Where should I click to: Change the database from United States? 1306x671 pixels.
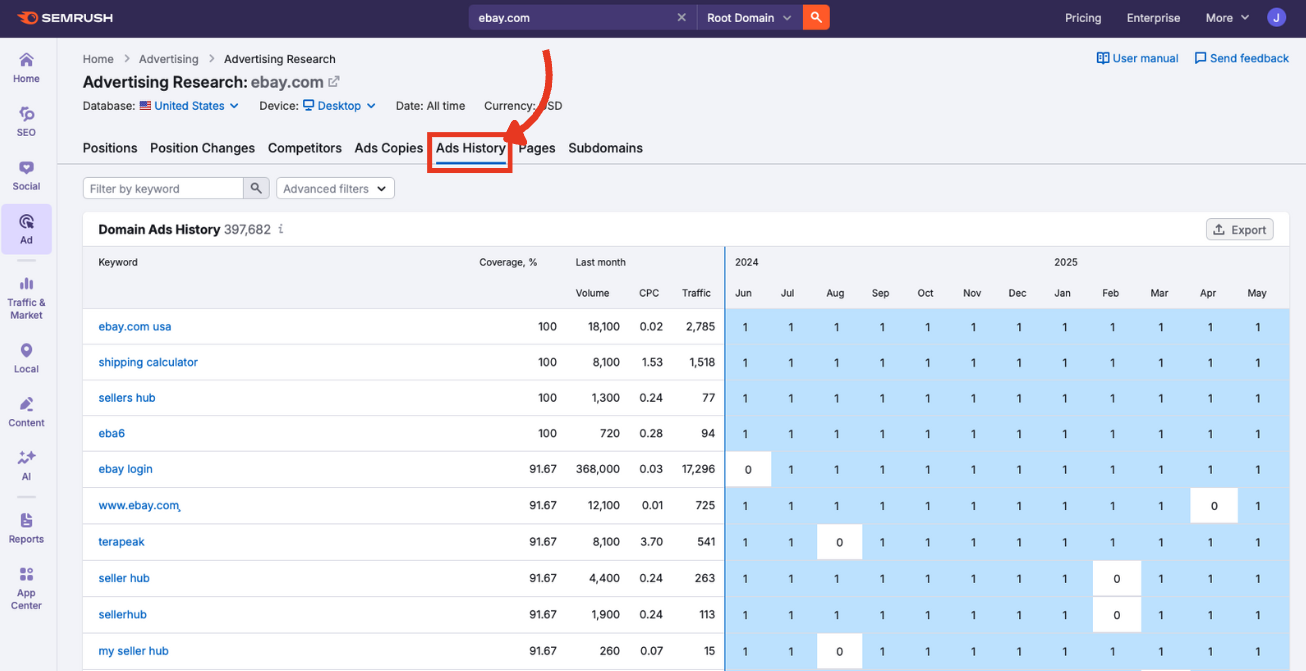click(x=188, y=105)
